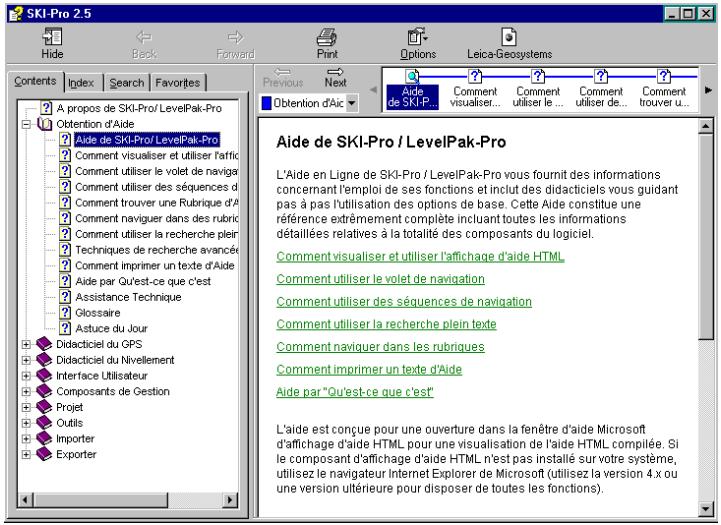Select A propos de SKI-Pro/ LevelPak-Pro
The width and height of the screenshot is (721, 525).
click(139, 108)
